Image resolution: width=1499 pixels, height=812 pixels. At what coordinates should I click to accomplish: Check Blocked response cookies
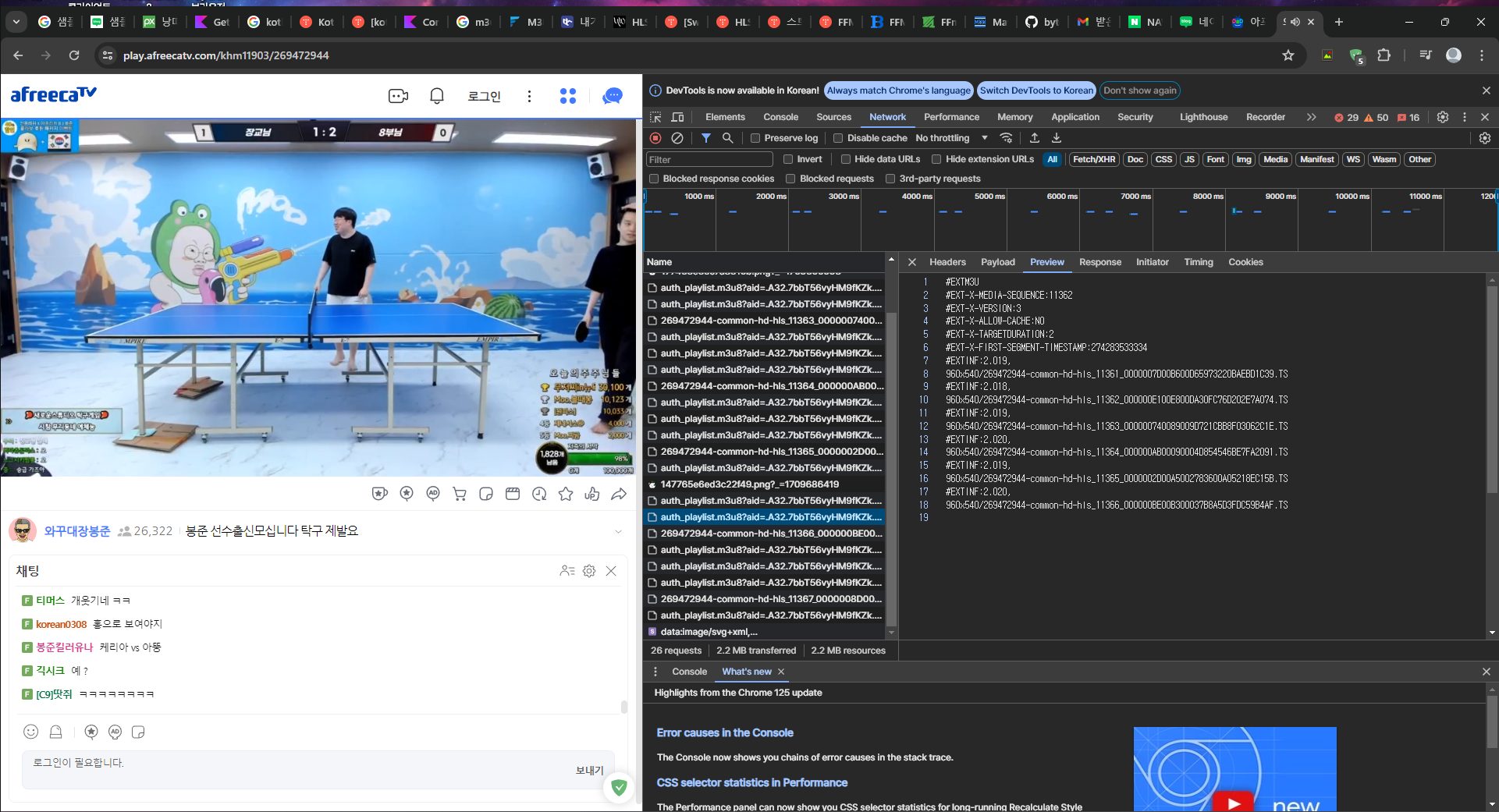pyautogui.click(x=654, y=179)
